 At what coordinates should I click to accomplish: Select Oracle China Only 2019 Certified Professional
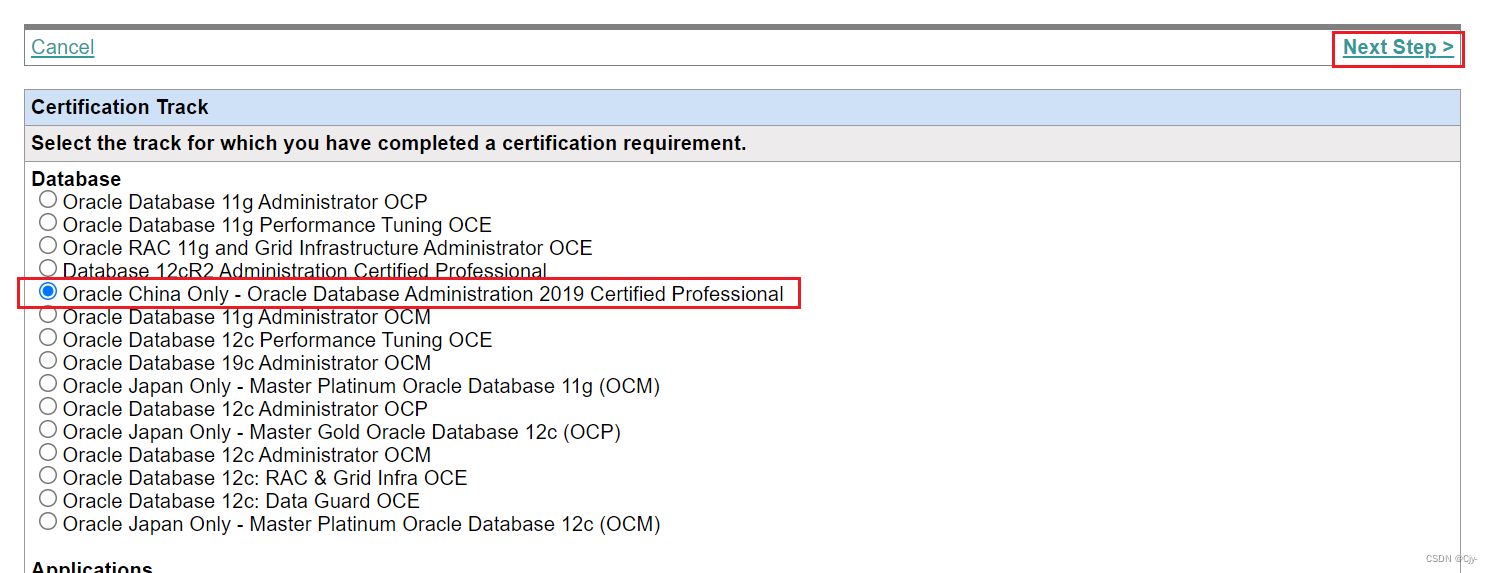[48, 292]
